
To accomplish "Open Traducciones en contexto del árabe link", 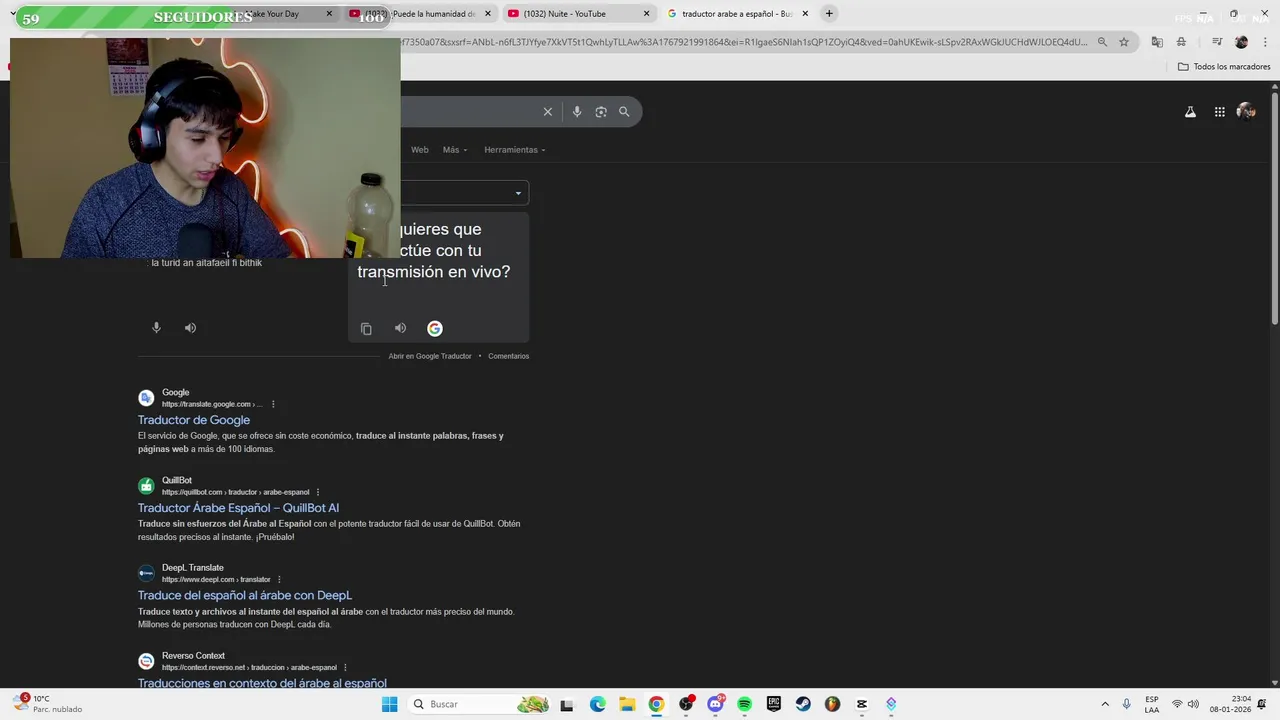I will pyautogui.click(x=262, y=683).
